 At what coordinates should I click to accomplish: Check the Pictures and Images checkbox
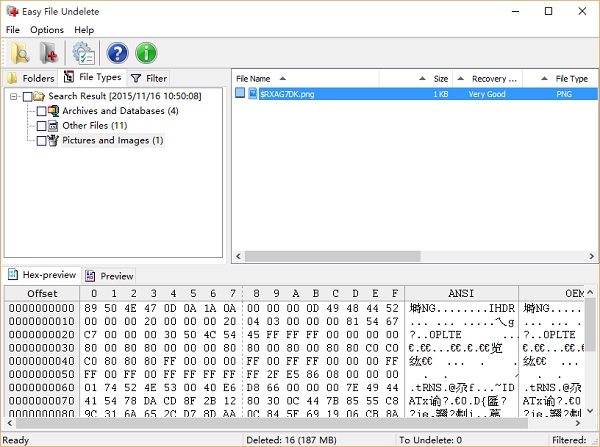point(41,141)
